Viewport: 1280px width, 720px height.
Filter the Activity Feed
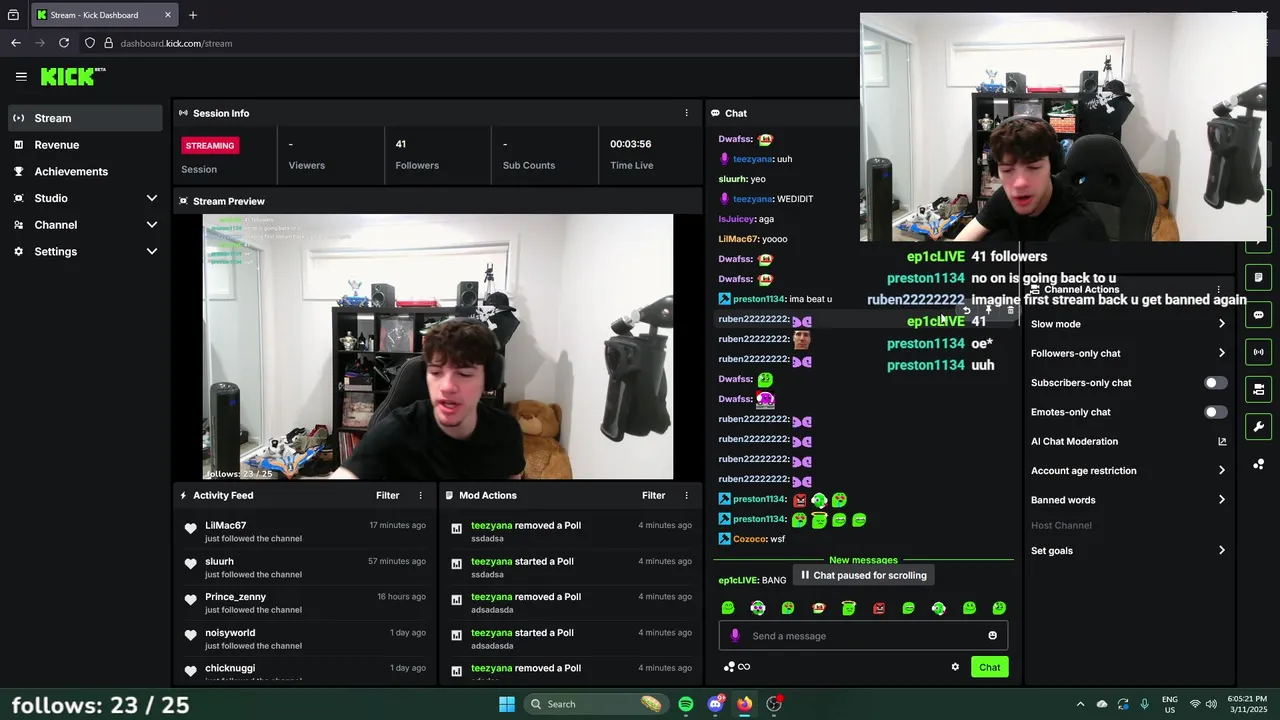[387, 495]
